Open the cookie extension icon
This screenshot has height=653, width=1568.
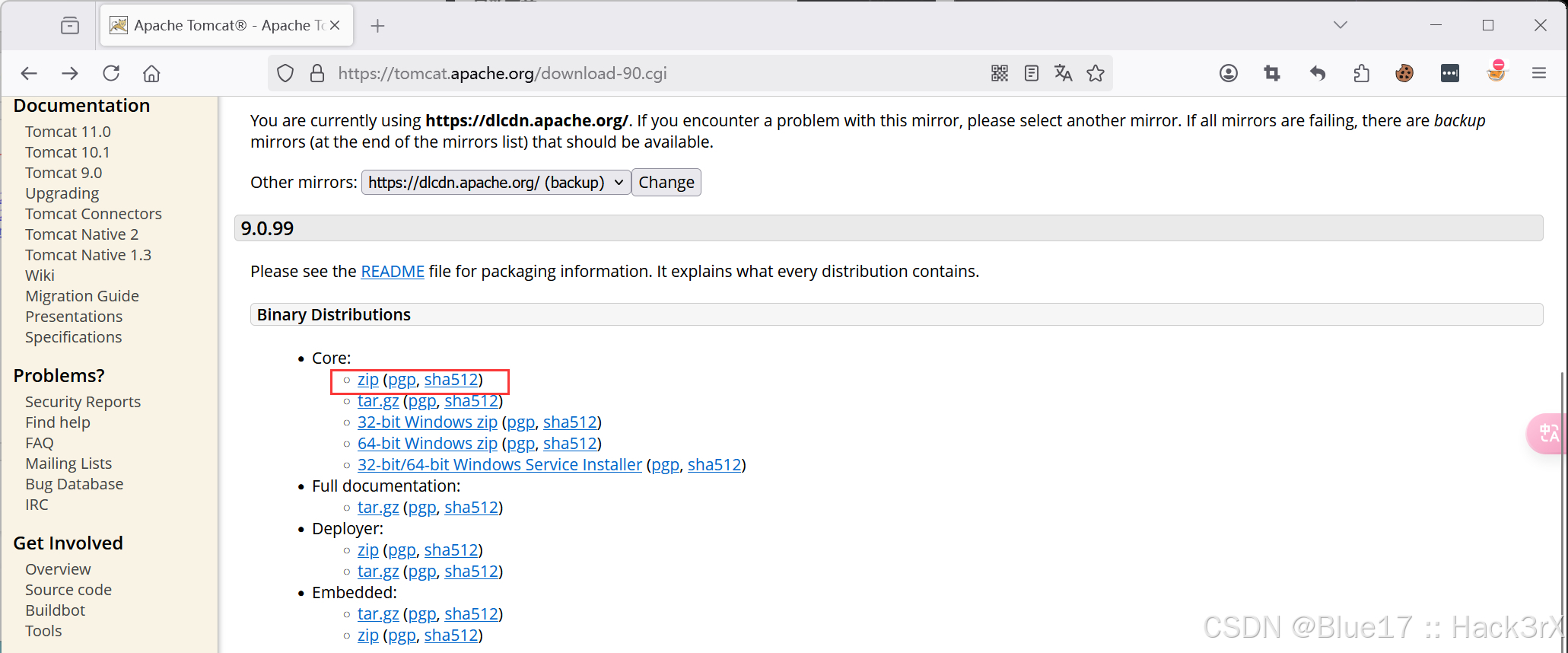1404,73
